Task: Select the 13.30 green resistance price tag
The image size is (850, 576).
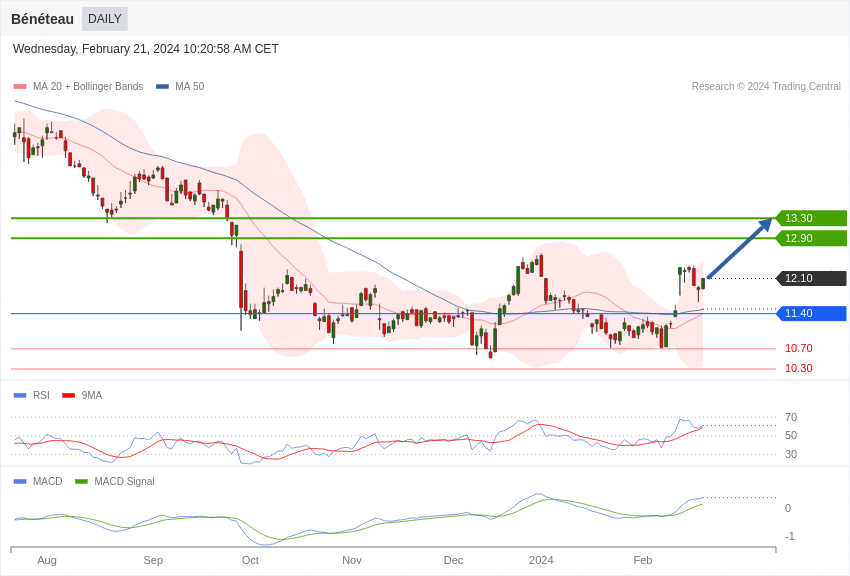Action: pos(811,218)
